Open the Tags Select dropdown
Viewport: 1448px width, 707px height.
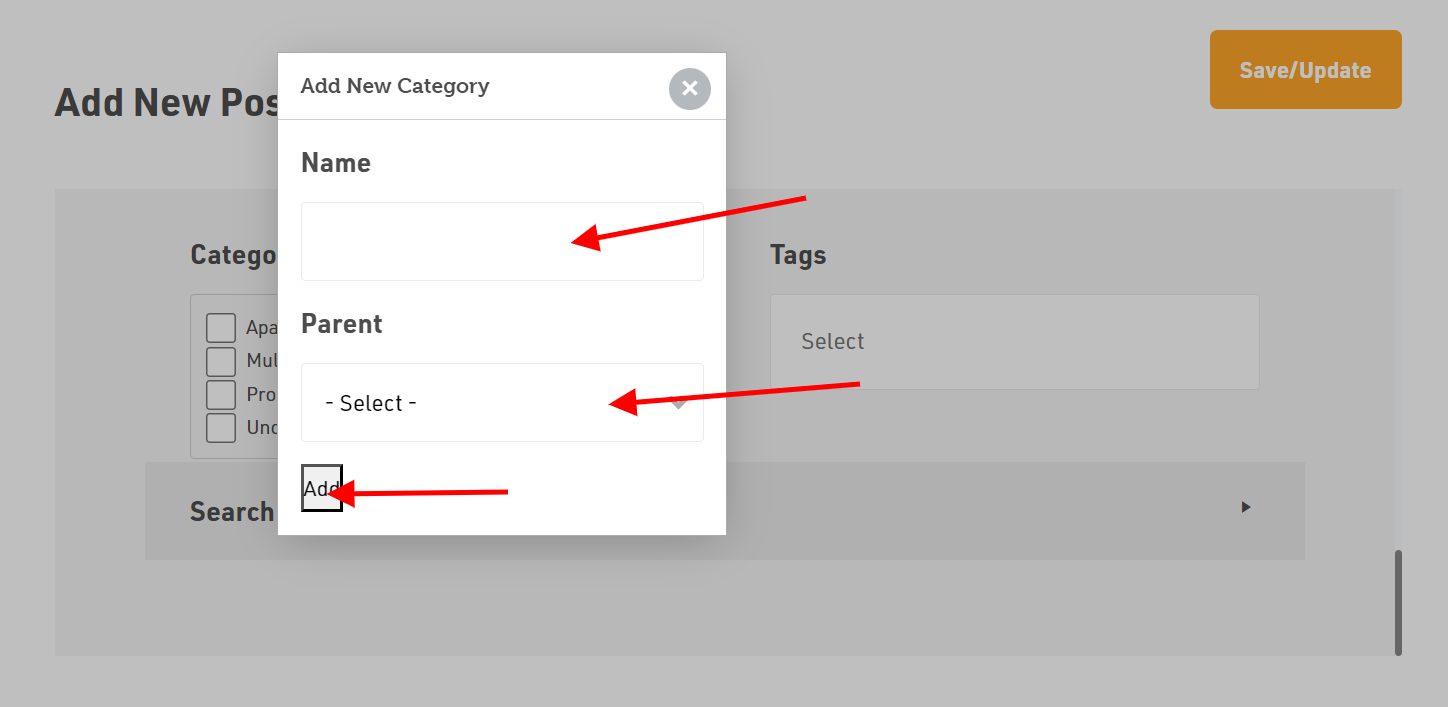click(x=1014, y=342)
